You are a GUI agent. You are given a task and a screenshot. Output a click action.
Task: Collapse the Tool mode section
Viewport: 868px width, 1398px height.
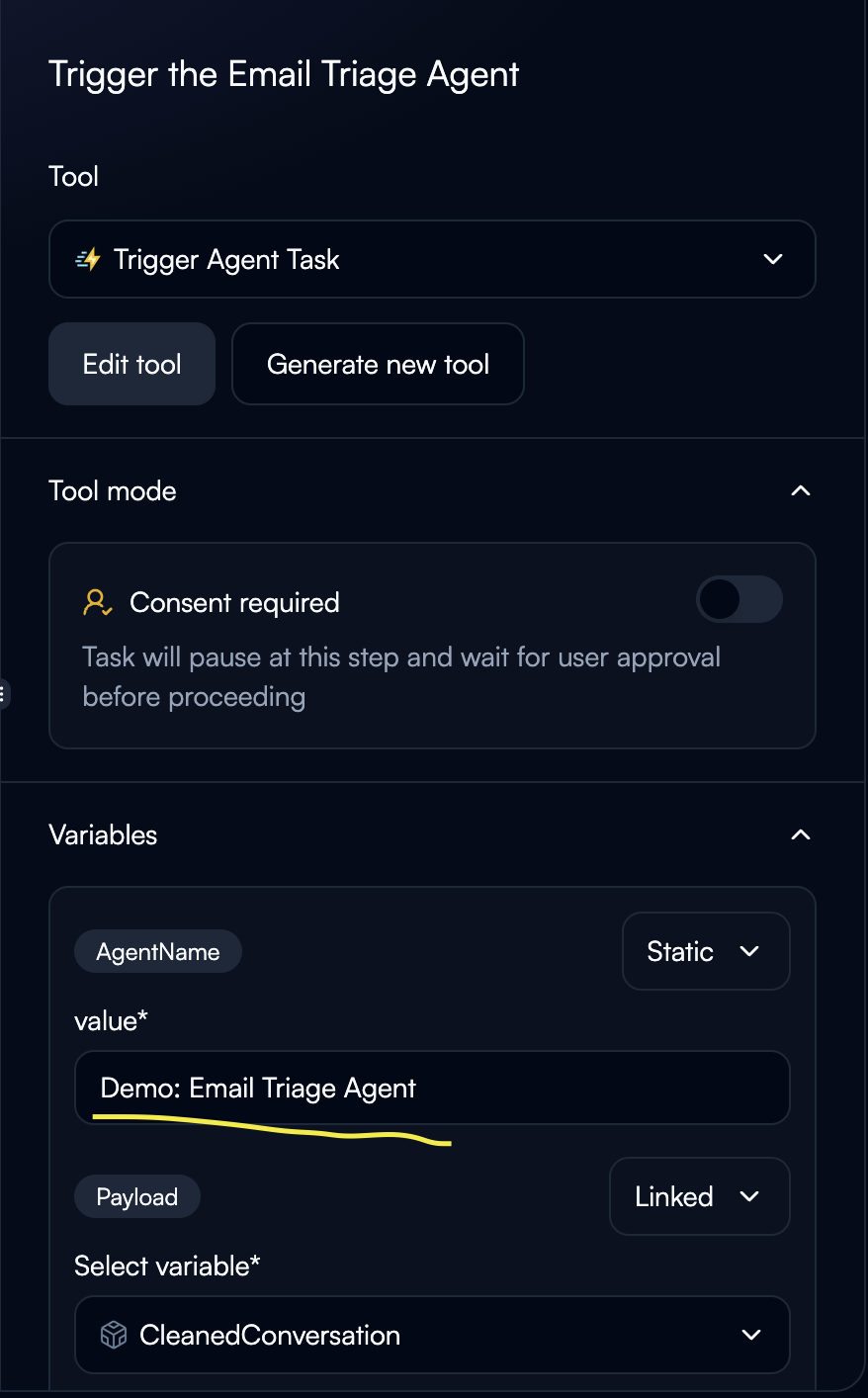(x=801, y=489)
